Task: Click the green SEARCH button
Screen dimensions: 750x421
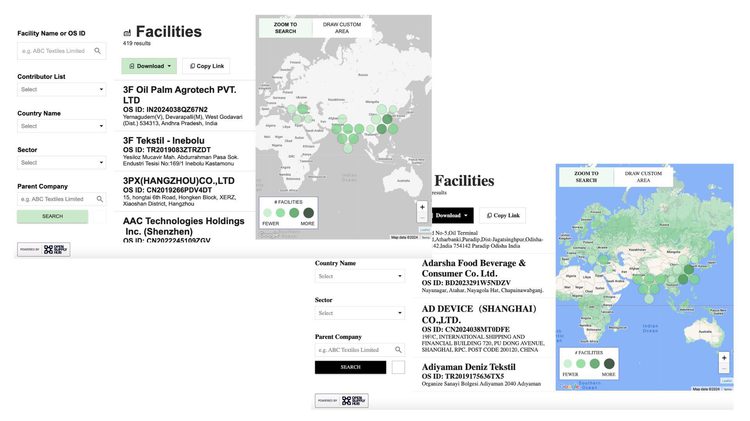Action: [53, 216]
